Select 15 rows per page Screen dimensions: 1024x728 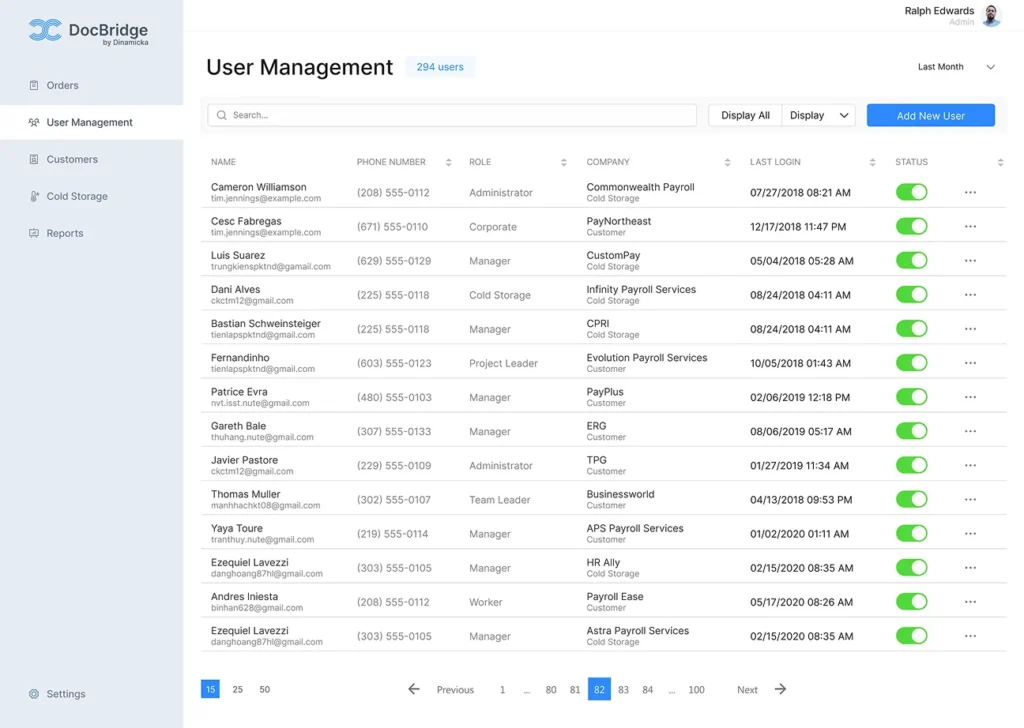(x=210, y=689)
